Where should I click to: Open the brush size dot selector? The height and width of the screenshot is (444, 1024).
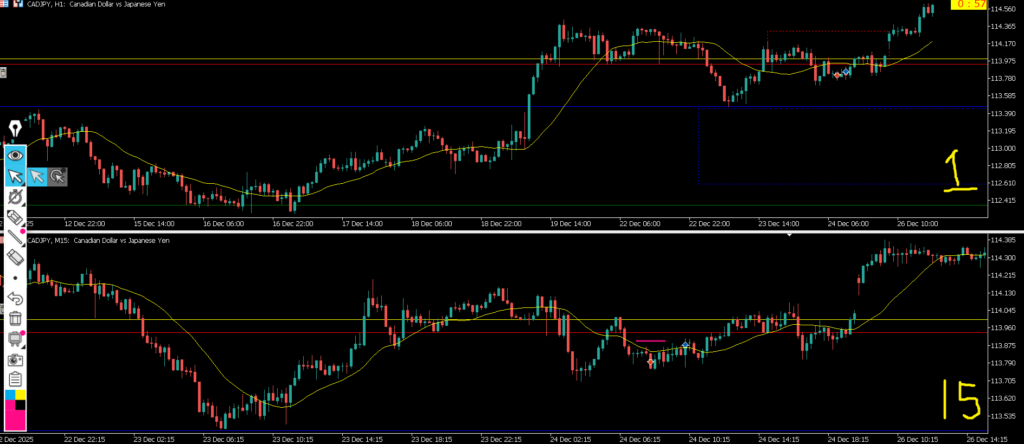click(x=15, y=278)
